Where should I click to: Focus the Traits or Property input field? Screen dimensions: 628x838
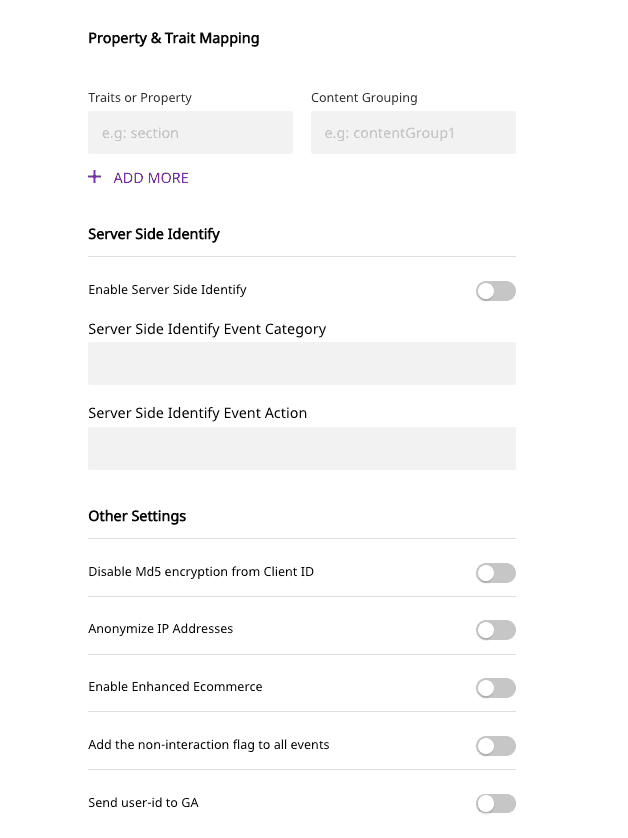pyautogui.click(x=190, y=132)
